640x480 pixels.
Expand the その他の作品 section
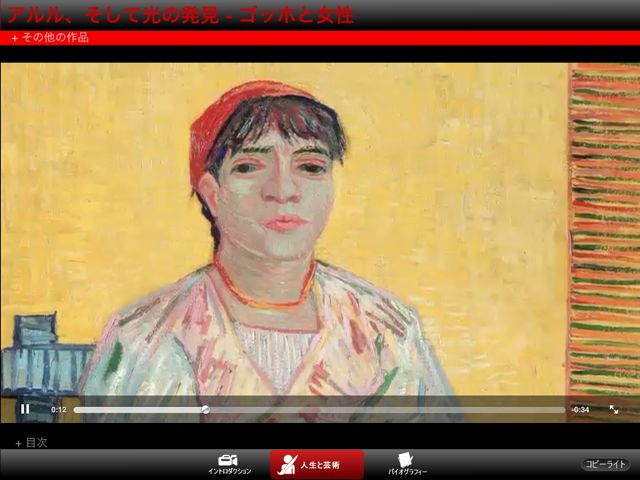[x=50, y=38]
